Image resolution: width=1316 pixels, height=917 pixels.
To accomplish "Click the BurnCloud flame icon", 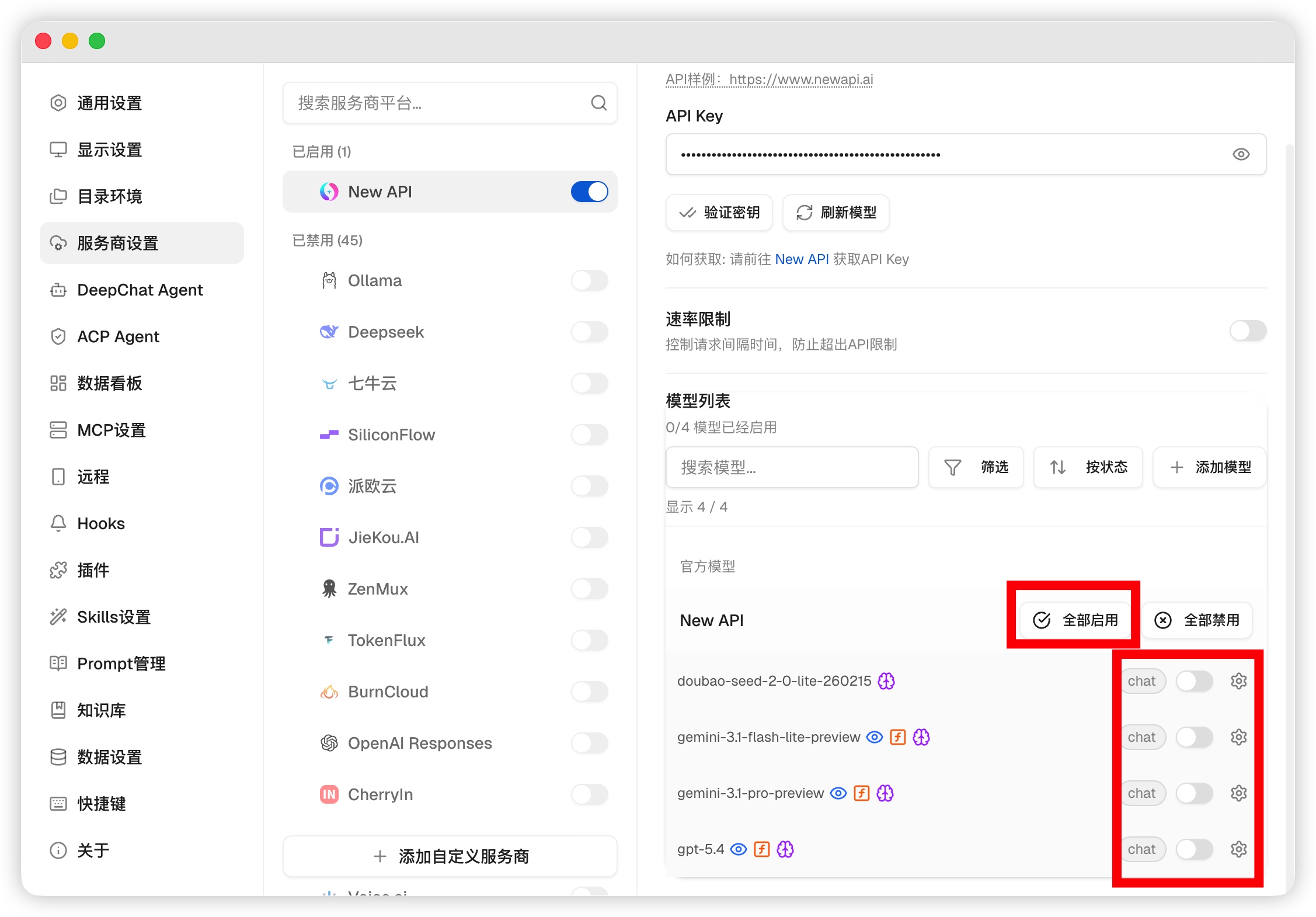I will (329, 692).
